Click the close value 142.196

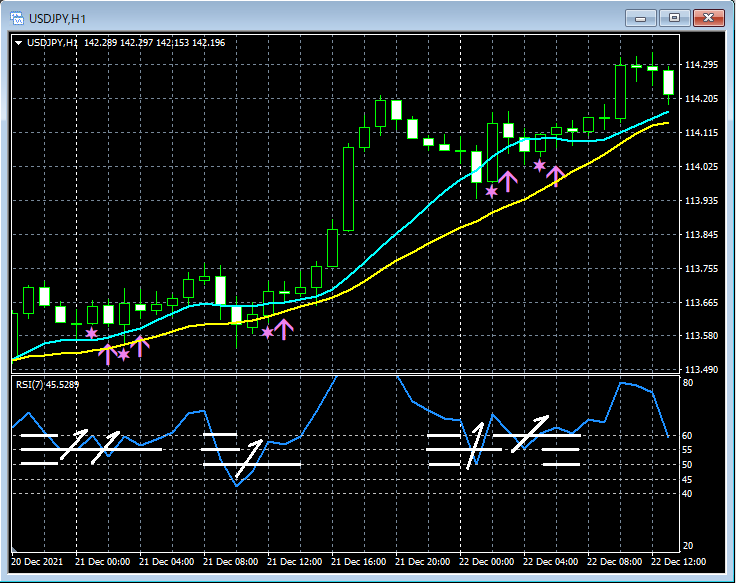209,43
